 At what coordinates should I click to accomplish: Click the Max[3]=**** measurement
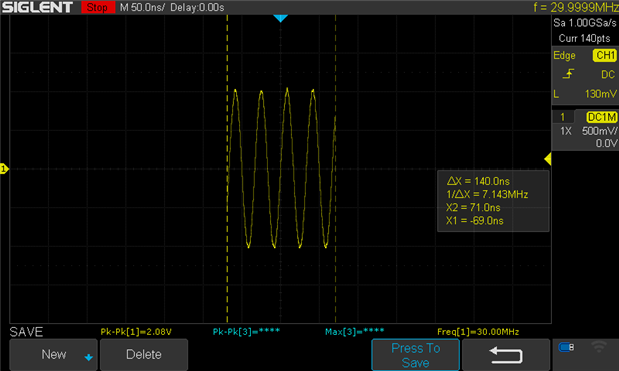[354, 332]
